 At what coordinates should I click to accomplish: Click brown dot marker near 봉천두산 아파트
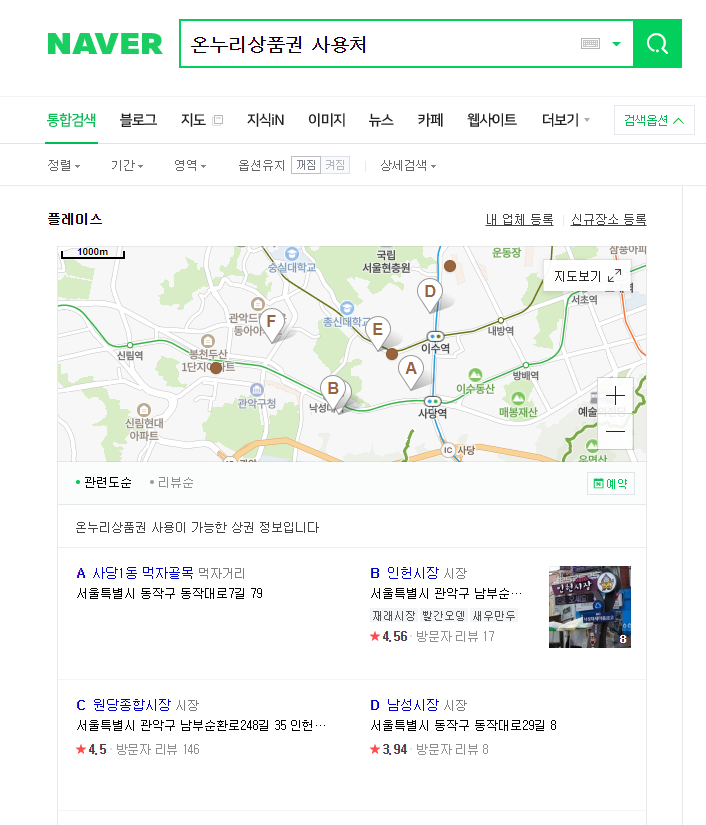point(216,368)
